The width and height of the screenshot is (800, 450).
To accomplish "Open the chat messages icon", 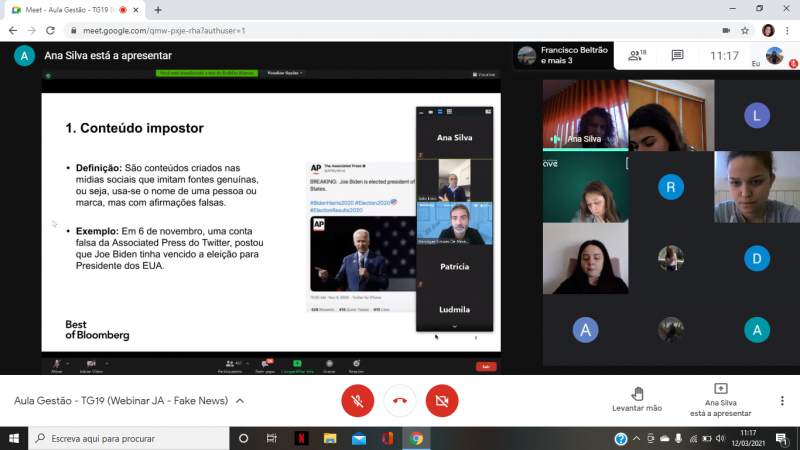I will 677,56.
